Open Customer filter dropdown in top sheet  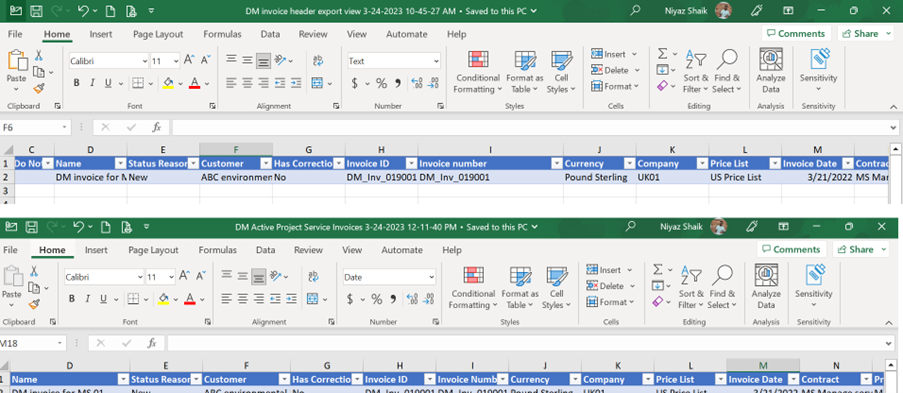click(x=266, y=164)
